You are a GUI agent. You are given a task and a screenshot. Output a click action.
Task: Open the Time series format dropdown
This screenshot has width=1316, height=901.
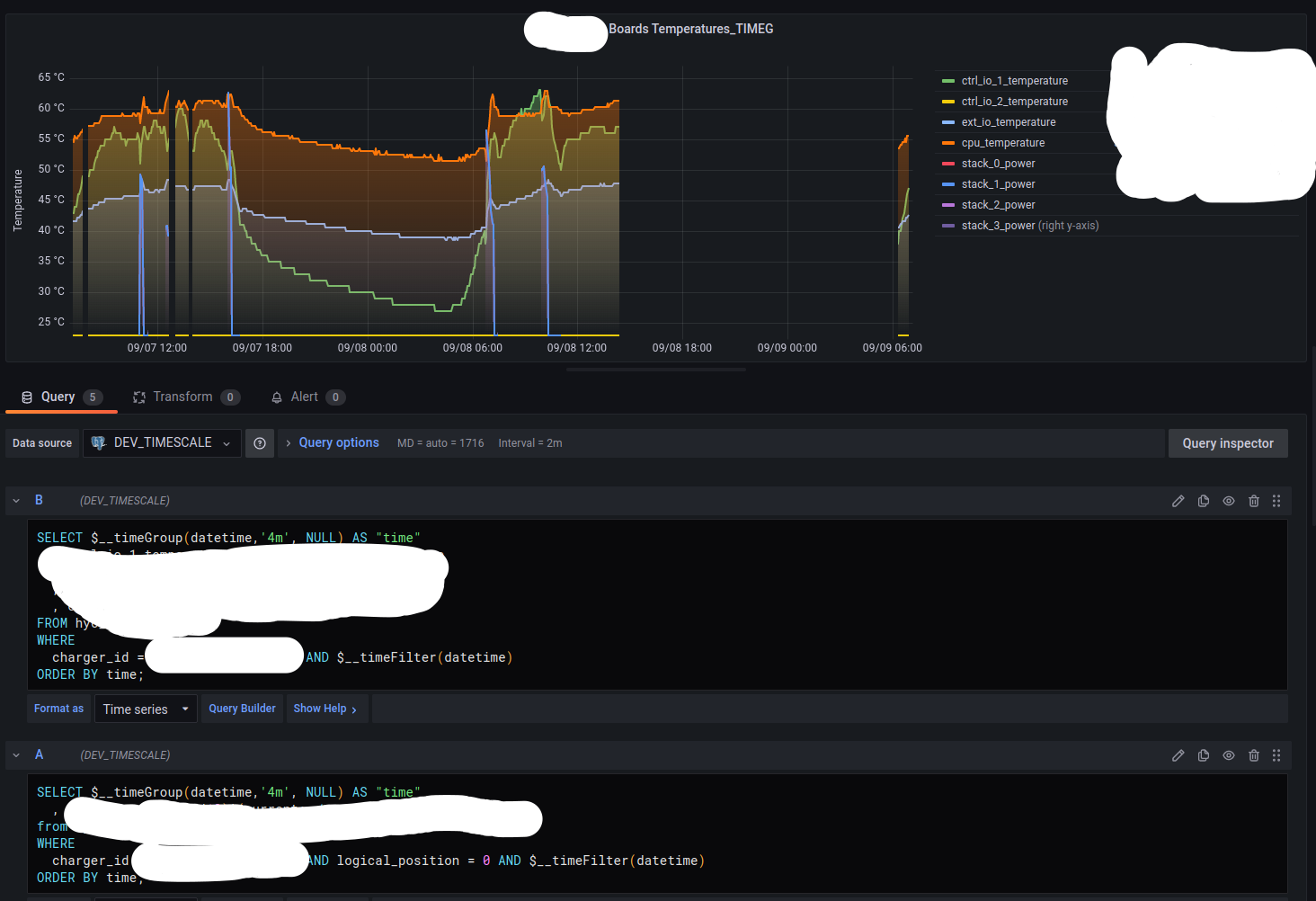click(145, 709)
